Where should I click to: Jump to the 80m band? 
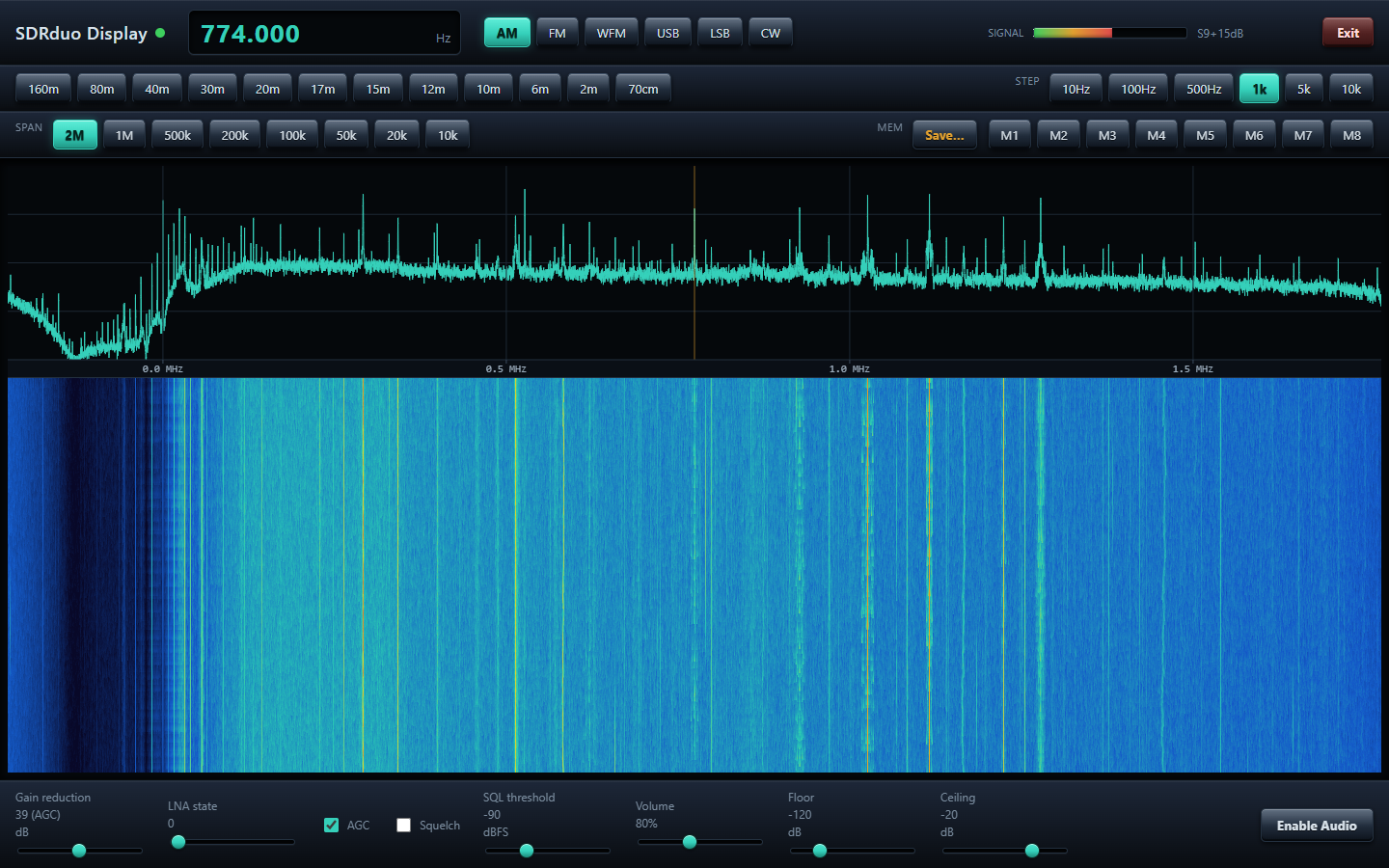click(102, 89)
